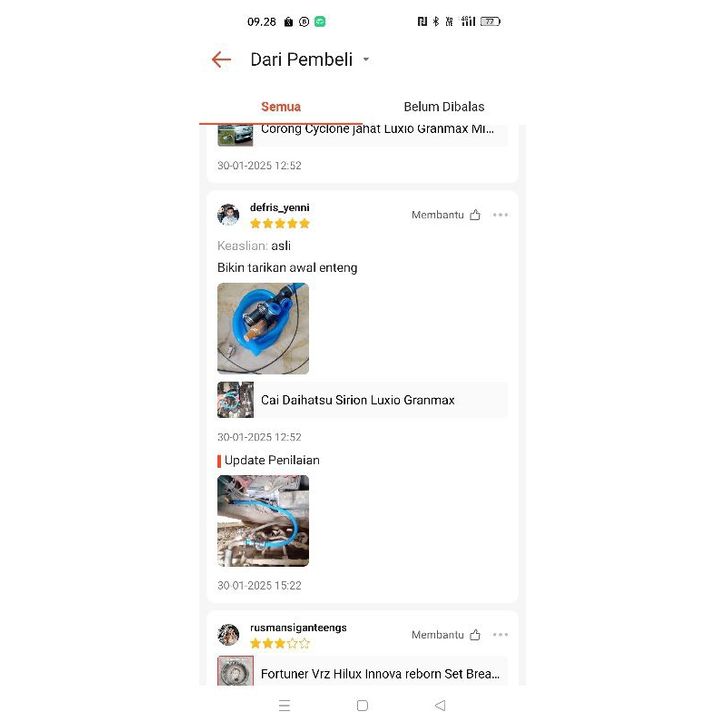Tap the red back arrow

[x=221, y=59]
